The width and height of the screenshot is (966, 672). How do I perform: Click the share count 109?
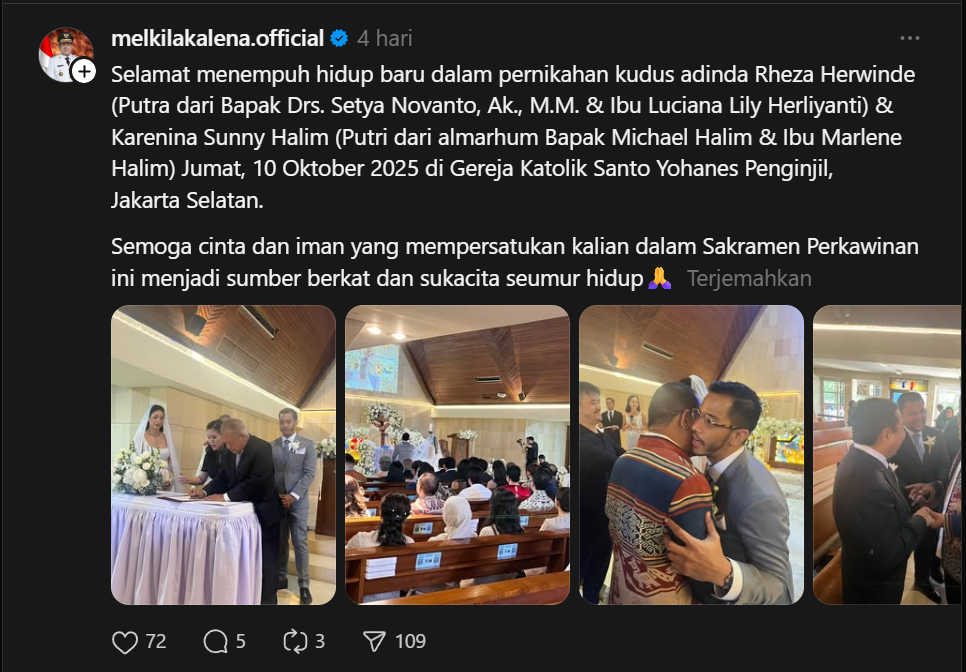click(x=410, y=642)
